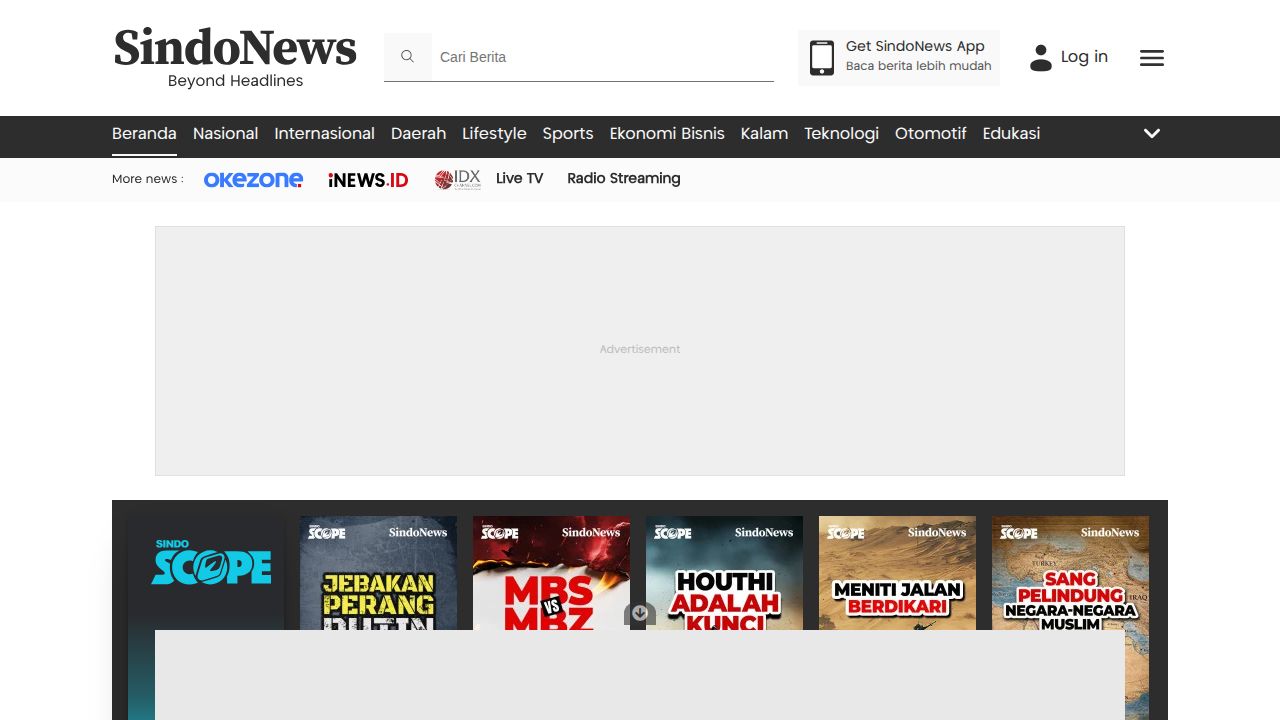The width and height of the screenshot is (1280, 720).
Task: Open the Live TV link
Action: tap(519, 179)
